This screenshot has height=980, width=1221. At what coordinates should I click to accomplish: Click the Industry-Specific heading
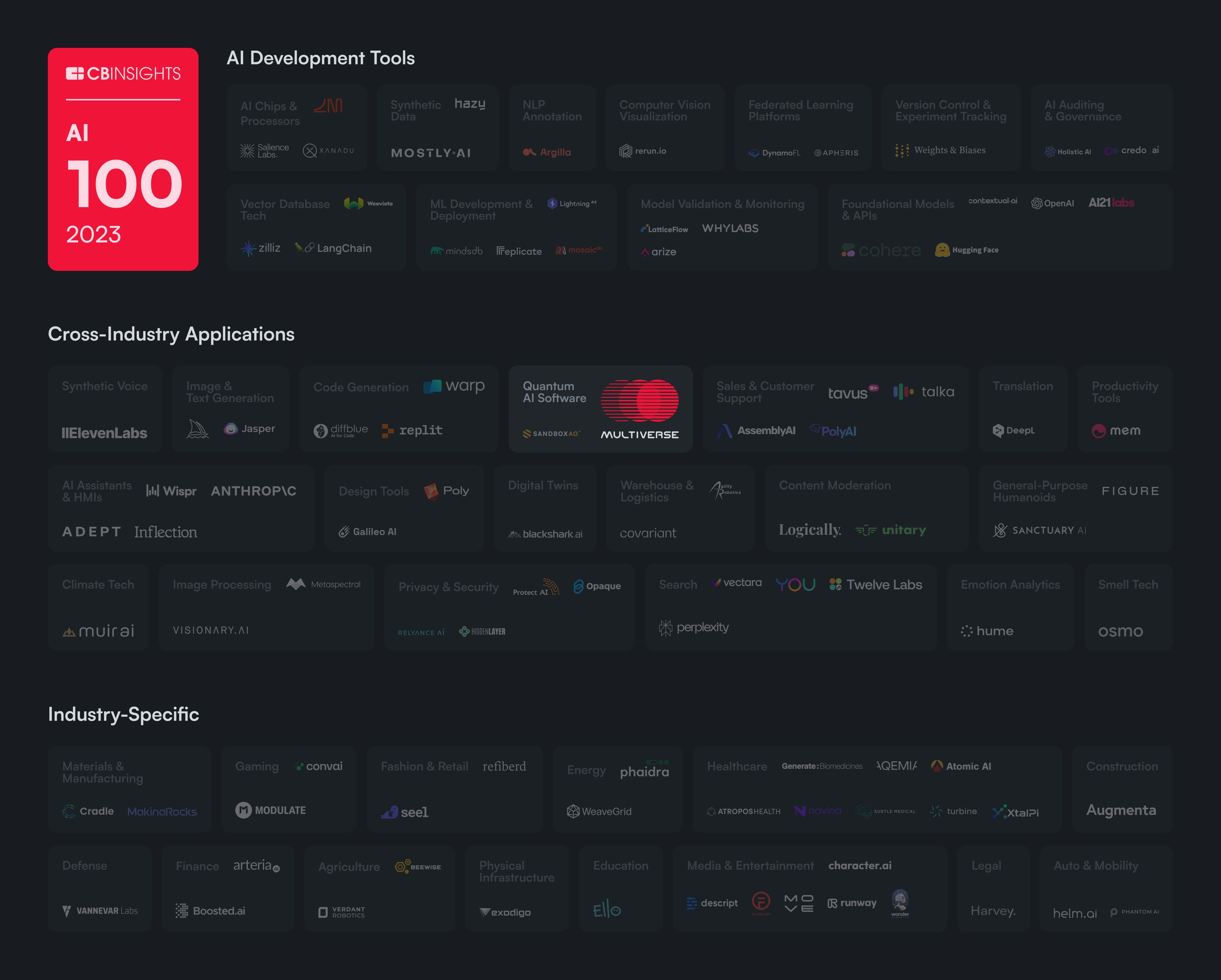tap(123, 714)
